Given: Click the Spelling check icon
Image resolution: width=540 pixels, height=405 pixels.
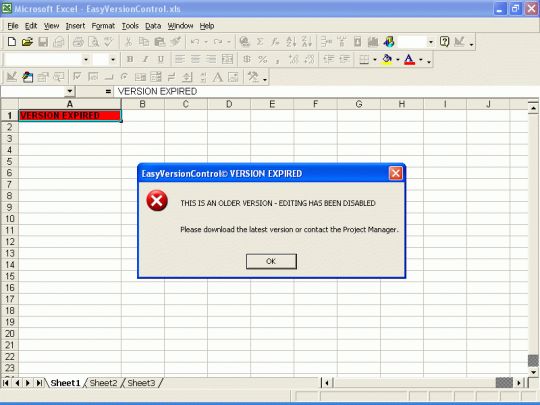Looking at the screenshot, I should pos(108,42).
